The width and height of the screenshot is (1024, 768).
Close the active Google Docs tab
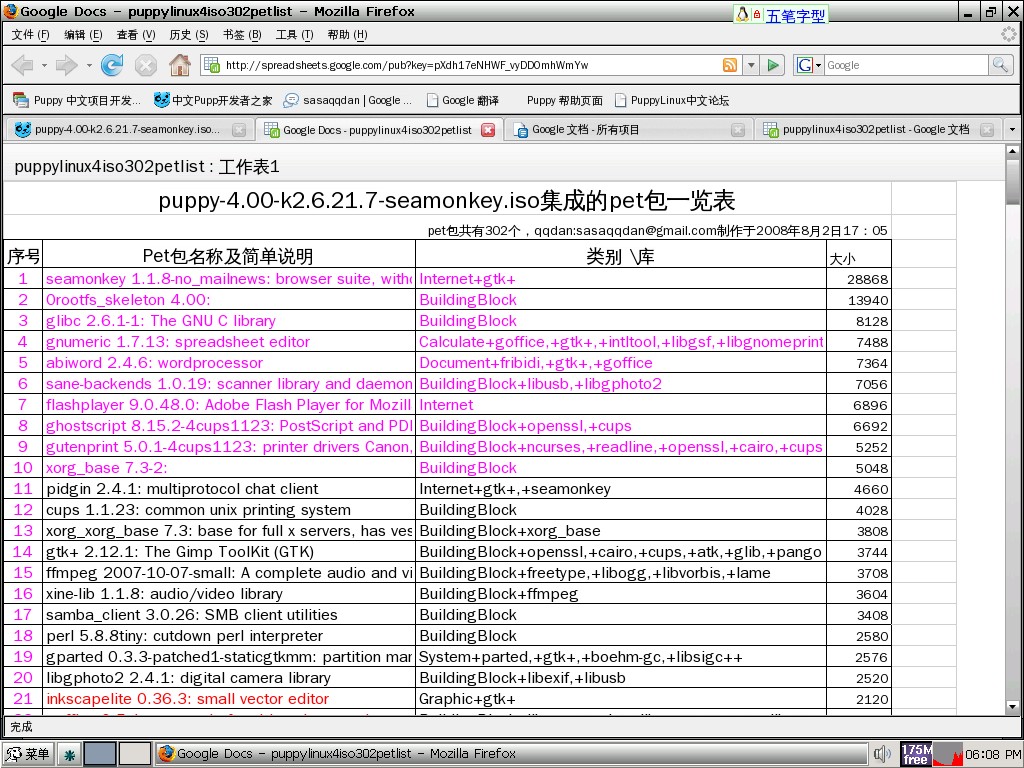pos(488,130)
